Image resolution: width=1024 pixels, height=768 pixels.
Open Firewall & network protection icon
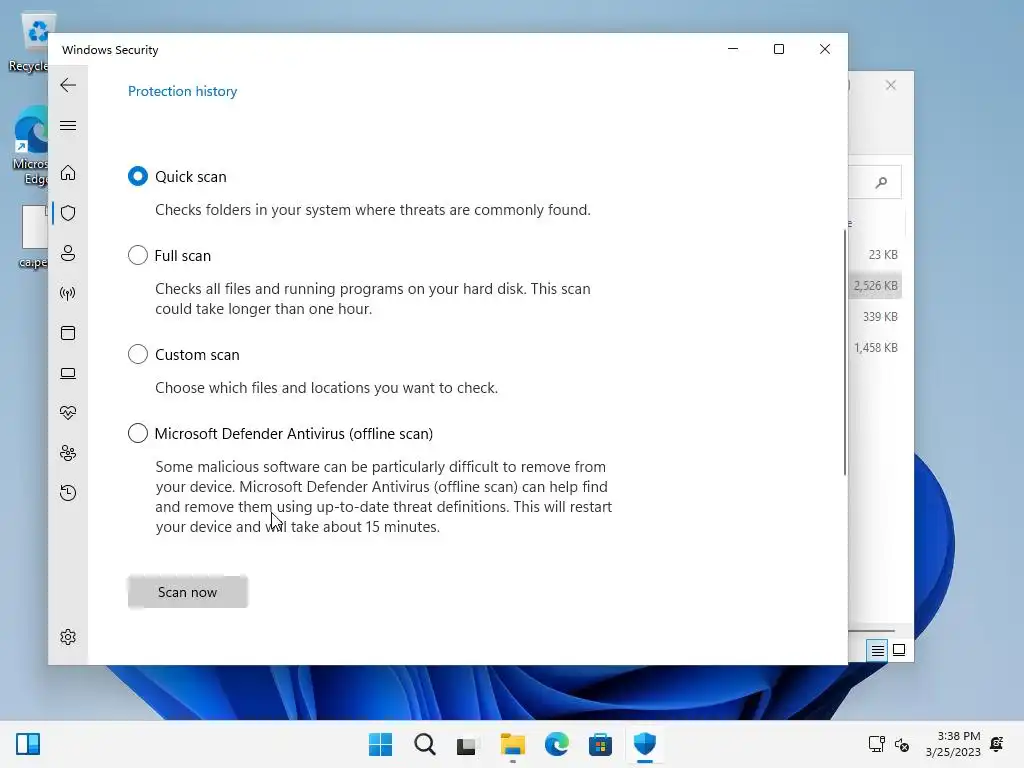tap(68, 293)
